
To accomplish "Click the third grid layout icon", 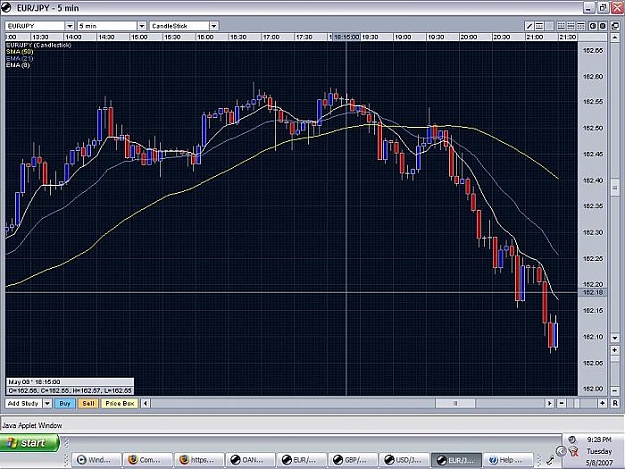I will click(581, 26).
